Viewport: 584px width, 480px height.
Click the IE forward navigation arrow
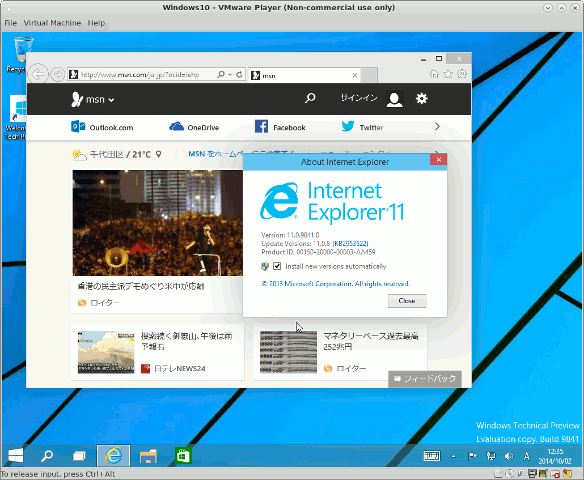coord(57,74)
